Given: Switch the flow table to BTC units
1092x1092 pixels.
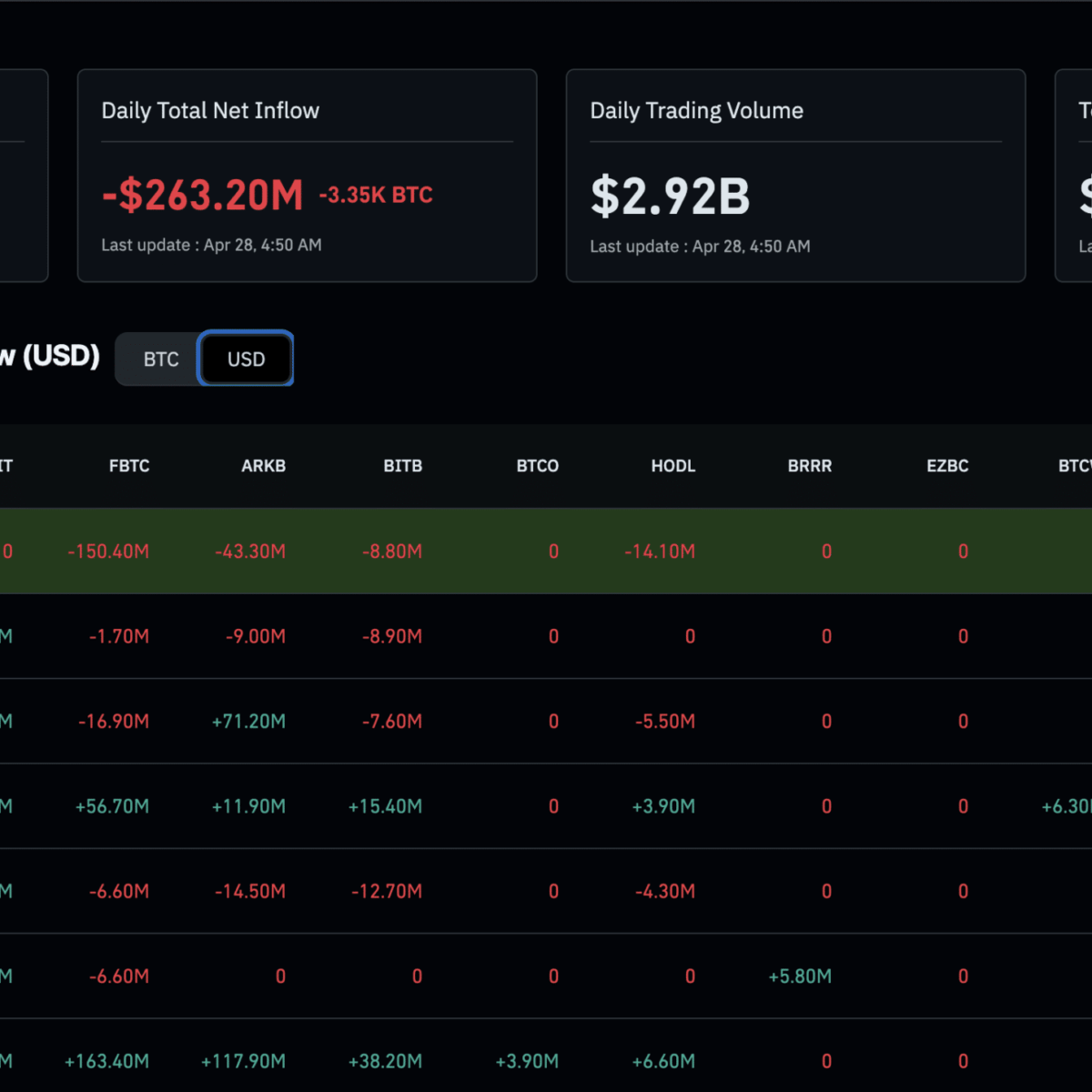Looking at the screenshot, I should coord(161,359).
